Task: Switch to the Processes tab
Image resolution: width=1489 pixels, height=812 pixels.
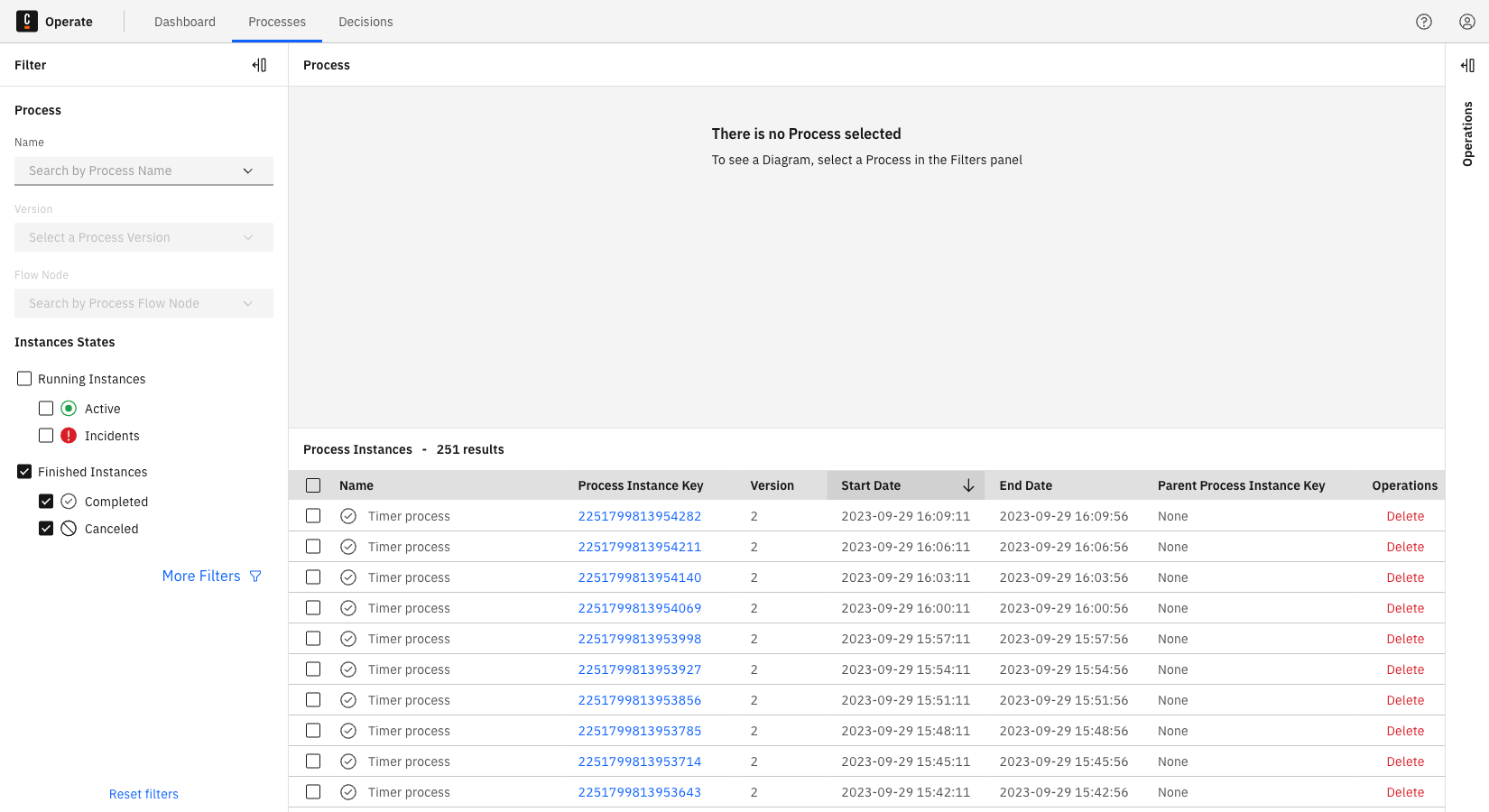Action: pyautogui.click(x=277, y=22)
